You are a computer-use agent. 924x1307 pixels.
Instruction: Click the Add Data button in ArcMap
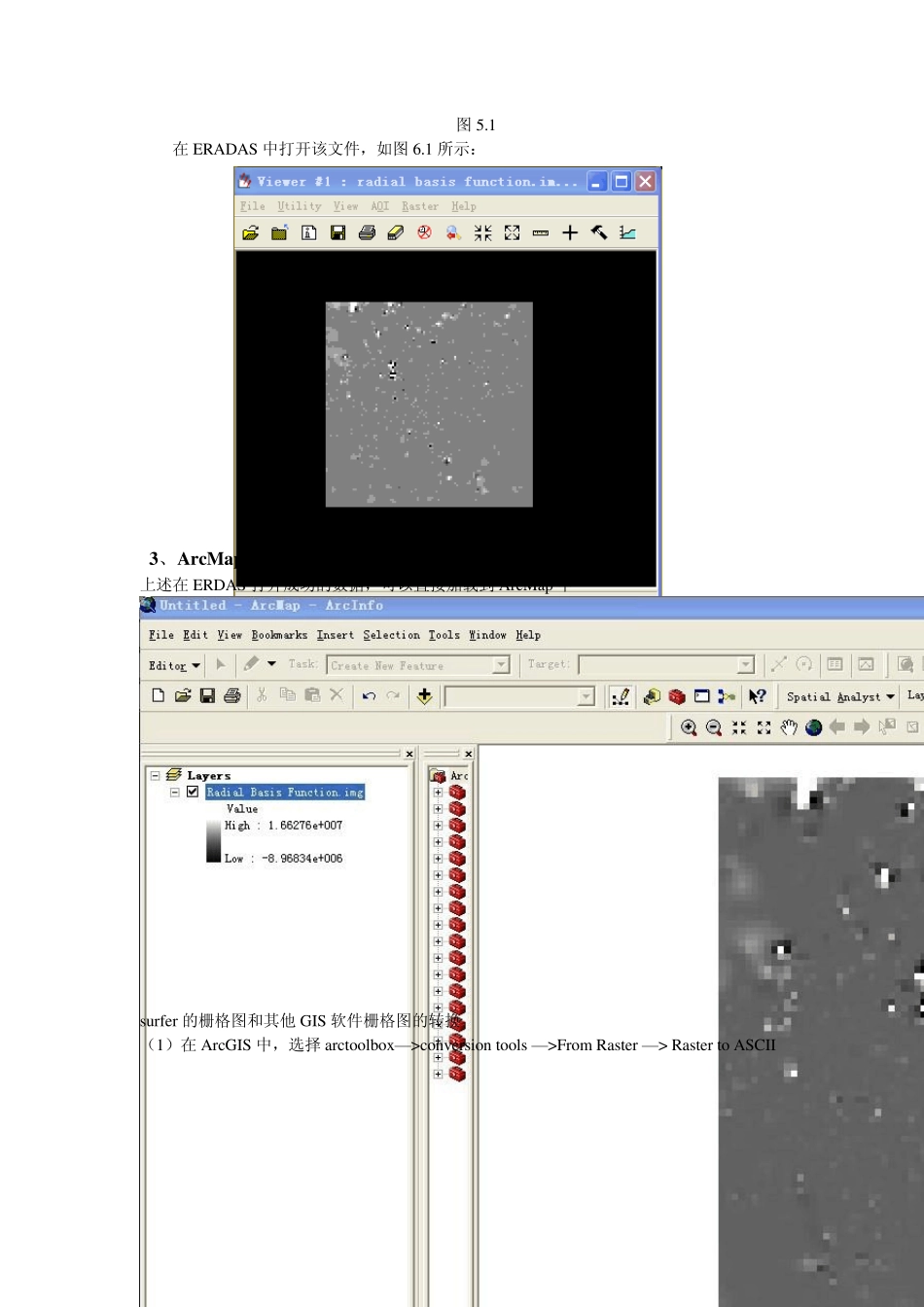pyautogui.click(x=424, y=696)
